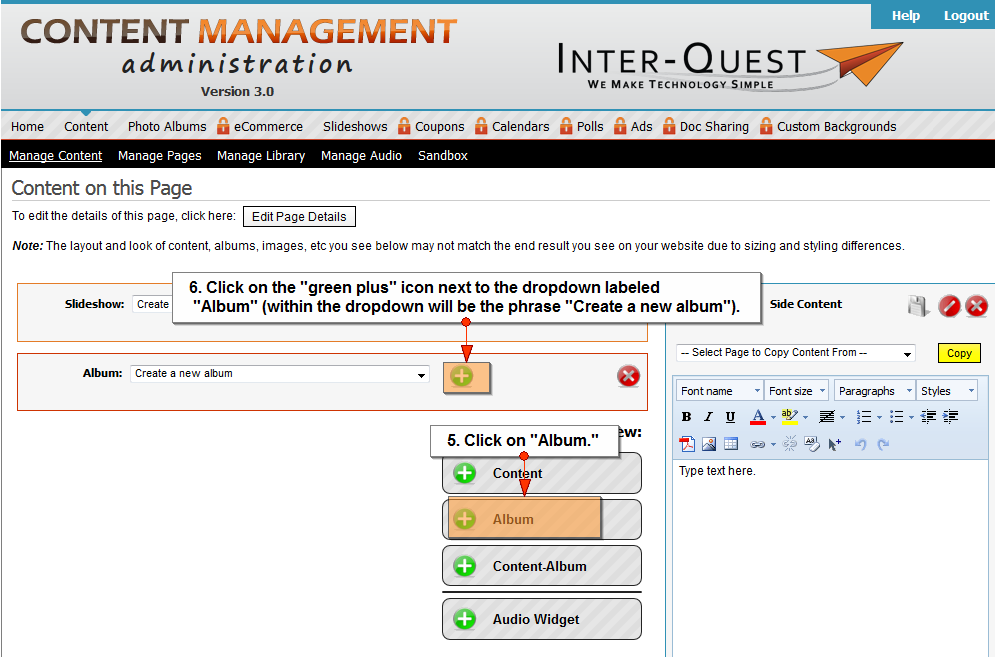Toggle underline formatting

point(730,417)
